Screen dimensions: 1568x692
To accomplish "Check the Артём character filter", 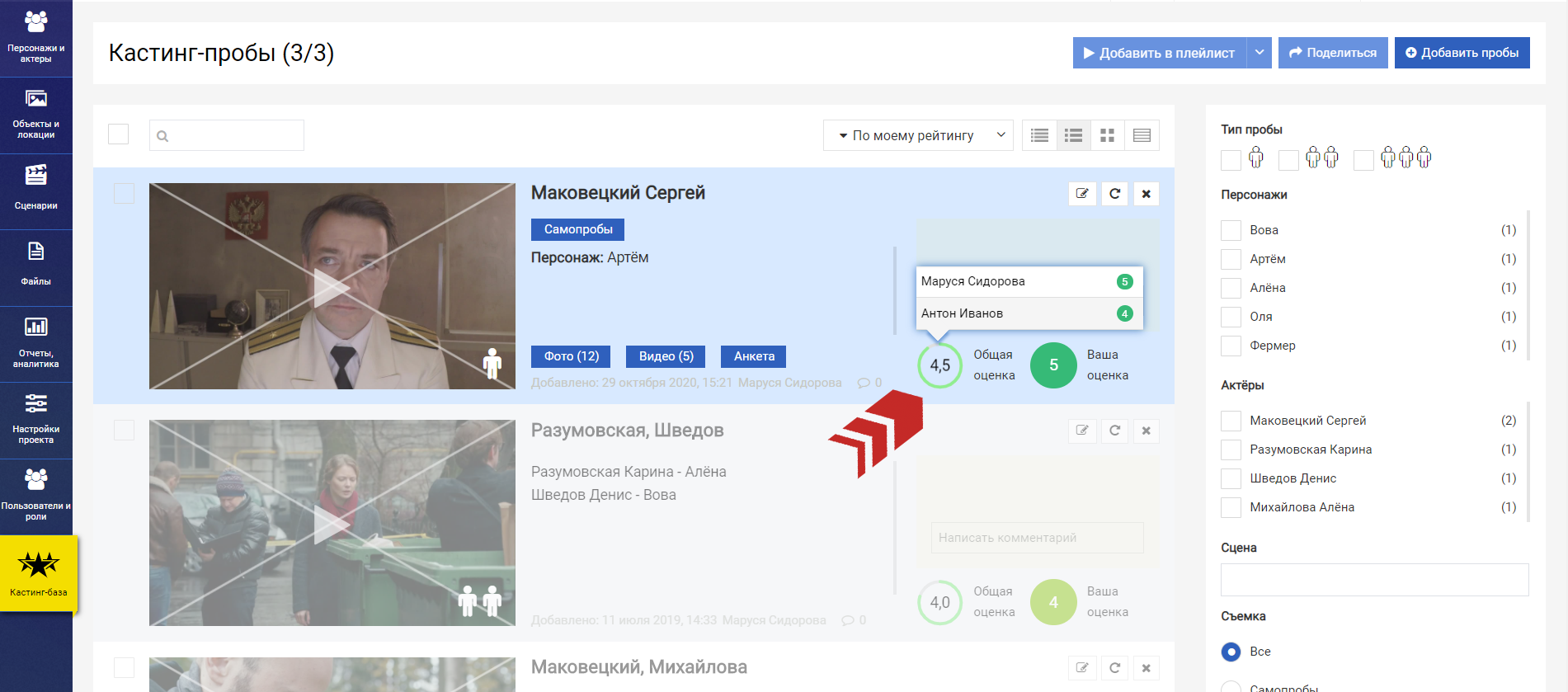I will 1231,259.
